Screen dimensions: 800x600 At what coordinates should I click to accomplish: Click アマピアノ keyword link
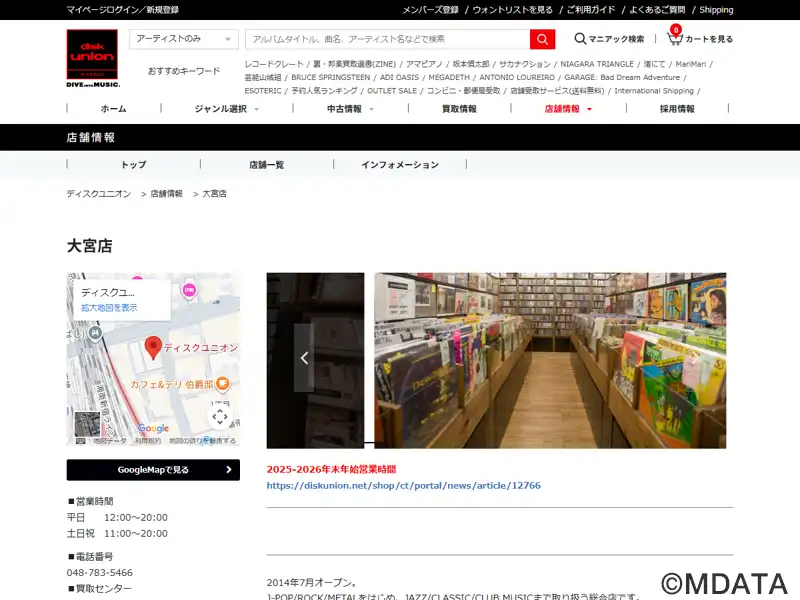point(424,64)
